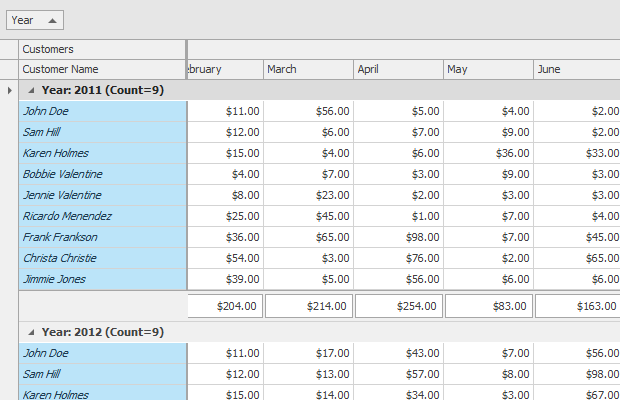Click the March column header
The width and height of the screenshot is (620, 400).
coord(308,69)
